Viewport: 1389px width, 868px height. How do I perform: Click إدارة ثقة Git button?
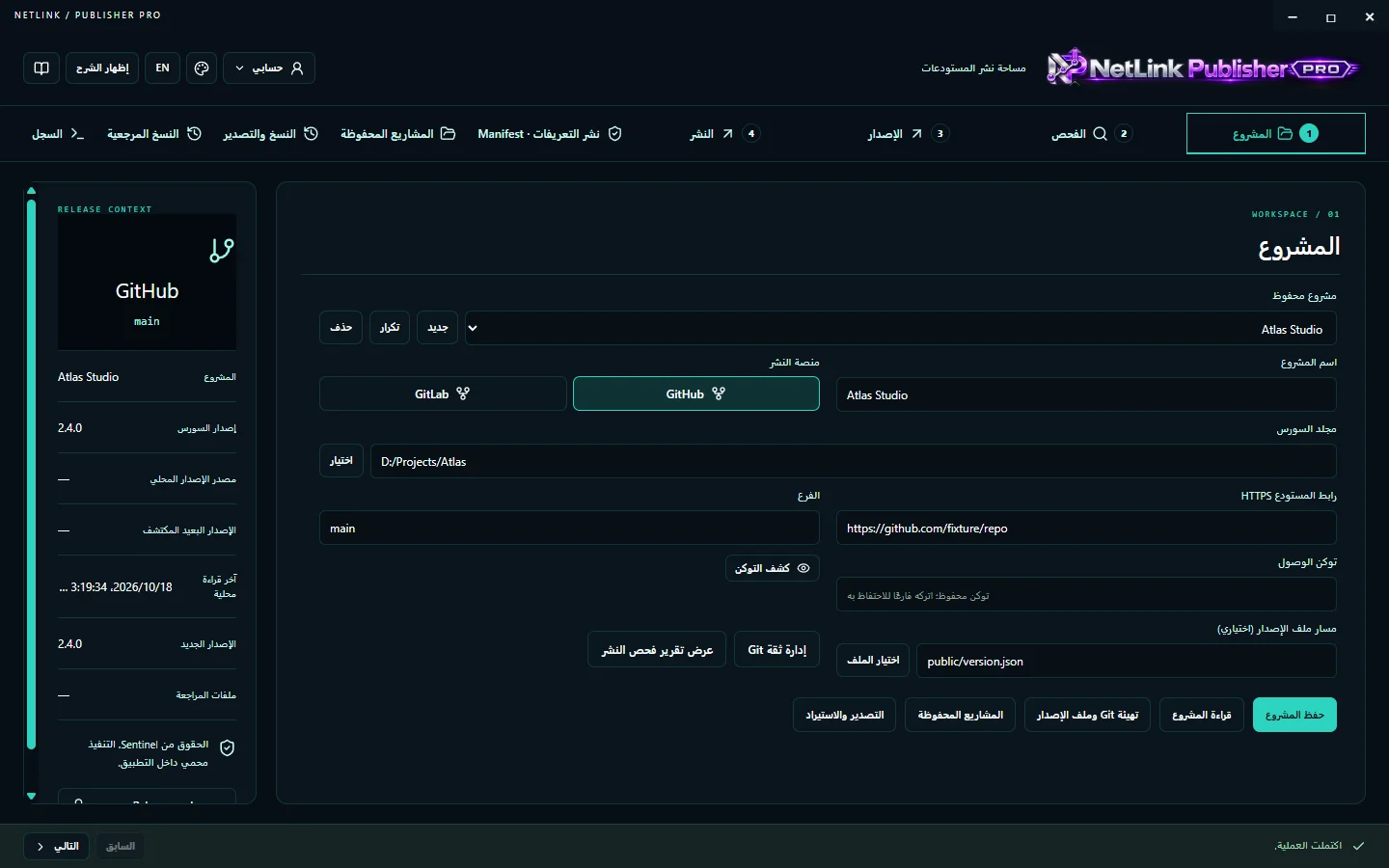coord(777,650)
